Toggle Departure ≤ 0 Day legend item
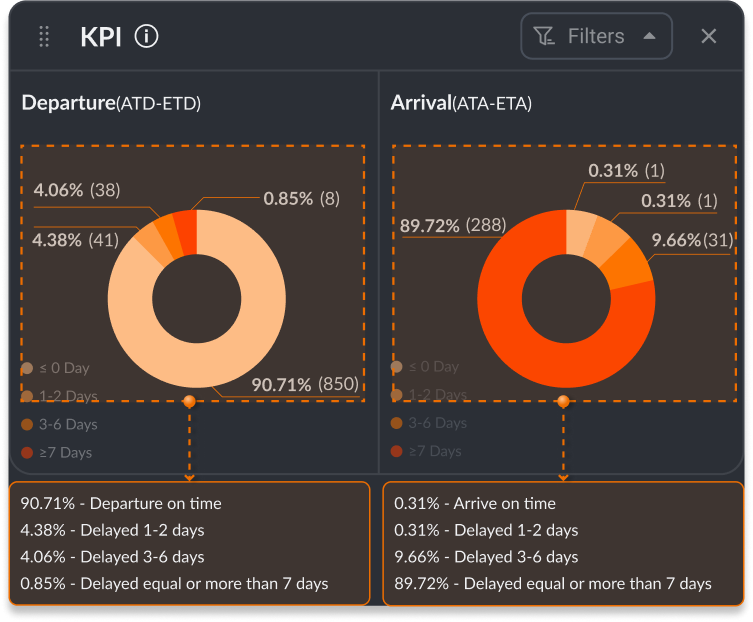Image resolution: width=753 pixels, height=622 pixels. (x=62, y=368)
